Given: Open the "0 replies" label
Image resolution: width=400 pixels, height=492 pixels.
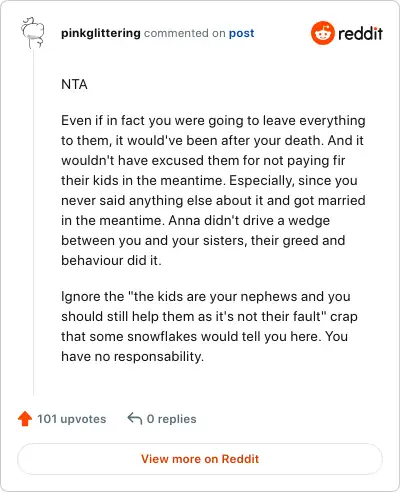Looking at the screenshot, I should (172, 419).
